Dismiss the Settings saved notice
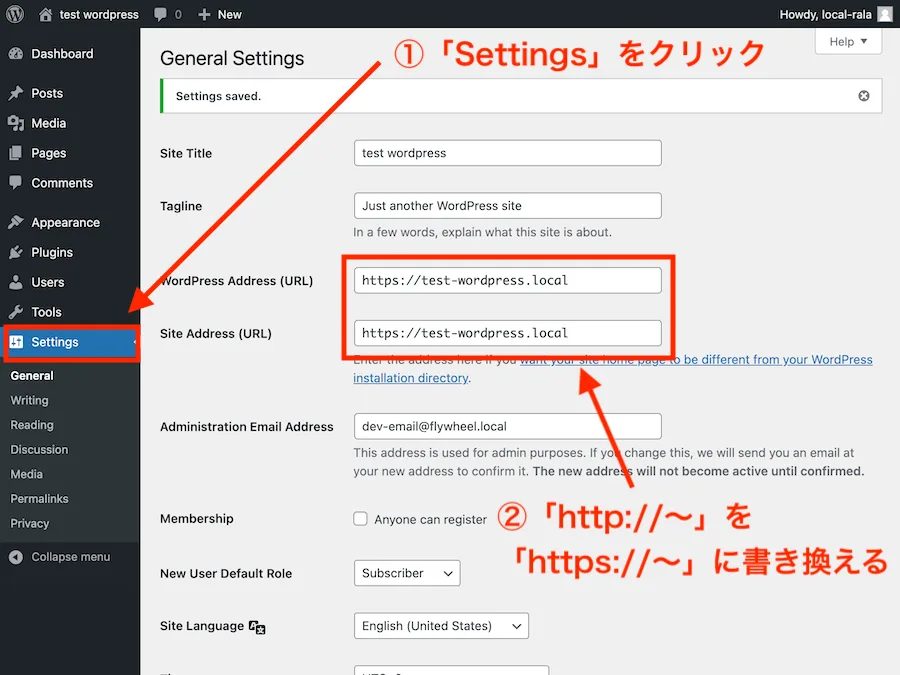 coord(862,95)
